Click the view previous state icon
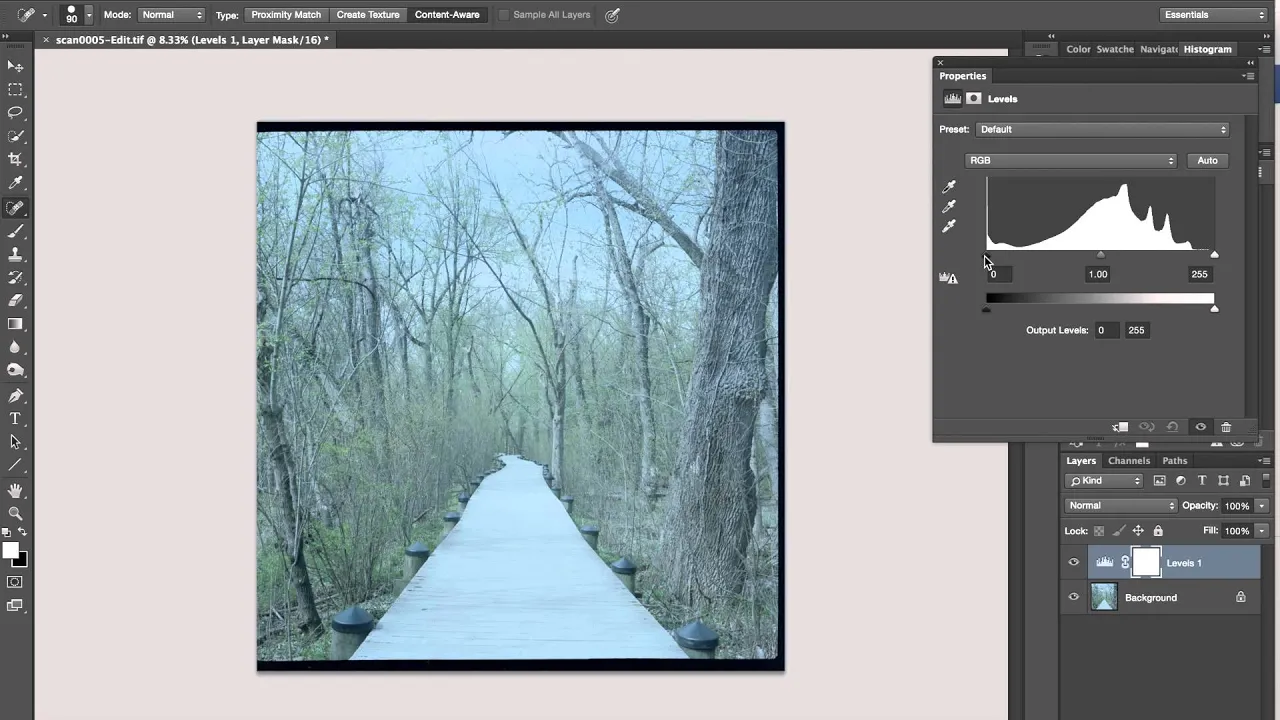This screenshot has height=720, width=1280. 1147,427
